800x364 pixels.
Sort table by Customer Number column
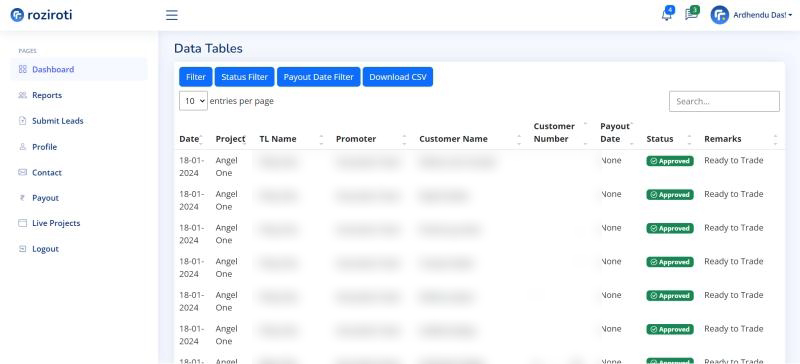coord(561,132)
